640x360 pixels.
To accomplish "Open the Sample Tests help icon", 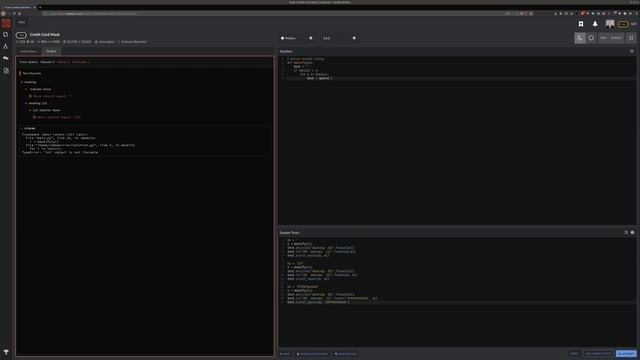I will click(633, 233).
